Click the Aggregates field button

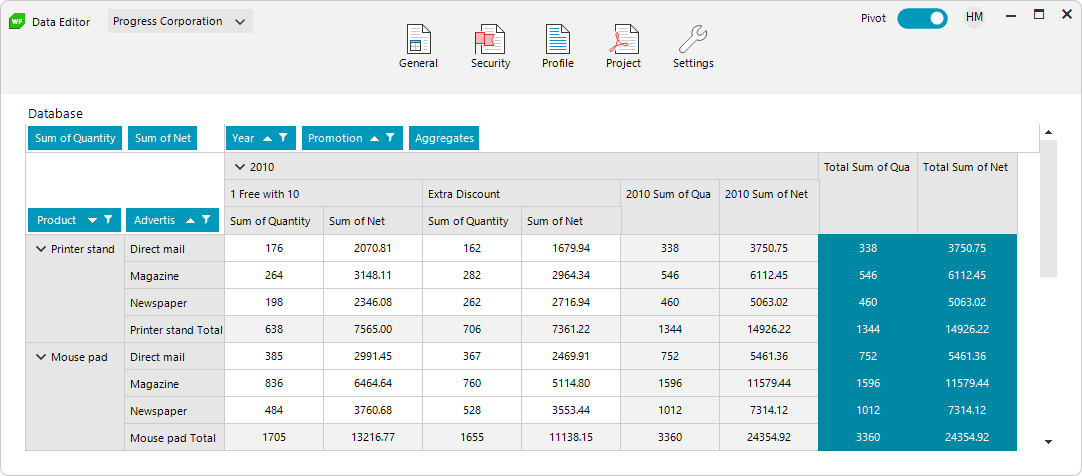click(444, 138)
